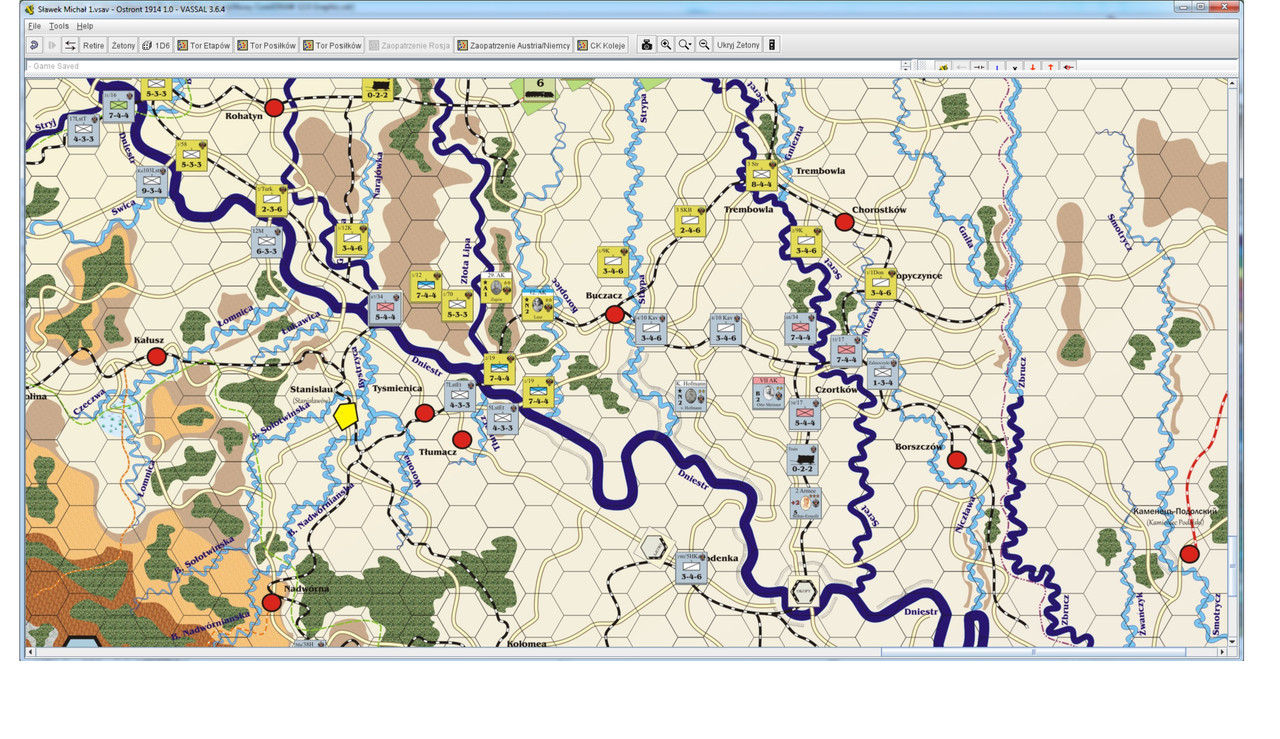Image resolution: width=1280 pixels, height=739 pixels.
Task: Select the blue 9-3-4 counter
Action: click(152, 182)
